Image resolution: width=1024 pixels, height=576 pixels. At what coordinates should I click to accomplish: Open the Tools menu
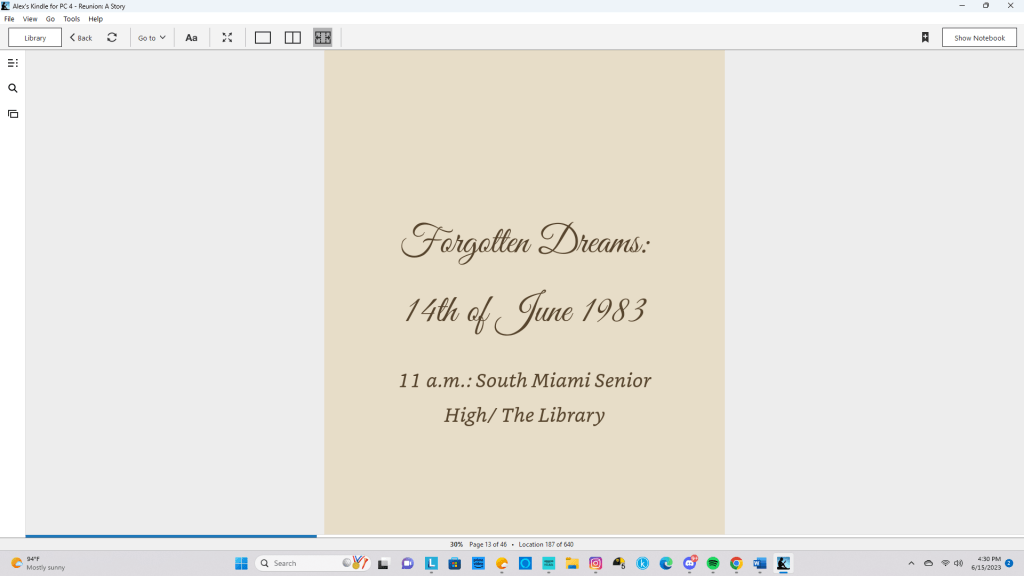tap(71, 19)
